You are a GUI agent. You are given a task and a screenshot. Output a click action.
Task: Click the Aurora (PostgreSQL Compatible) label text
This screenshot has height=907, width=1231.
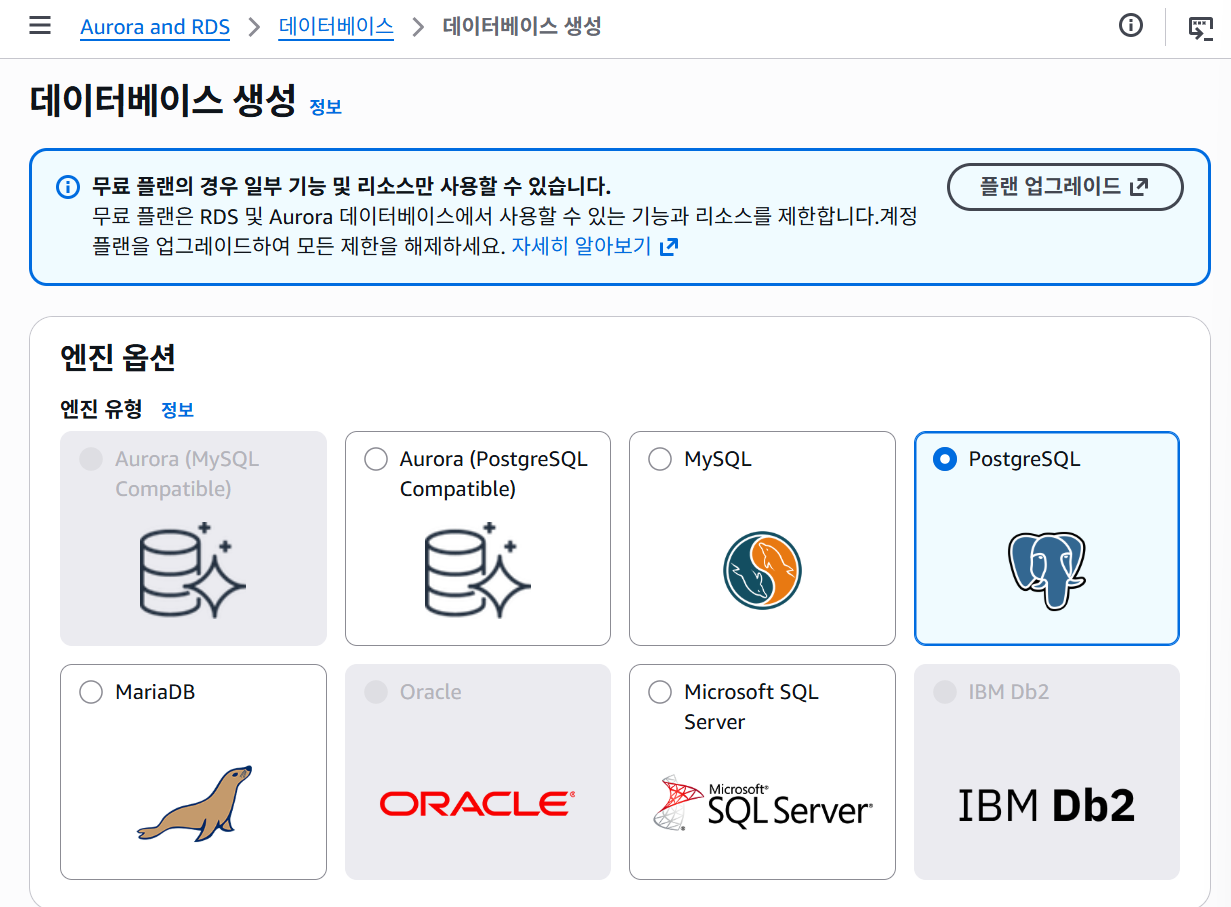pyautogui.click(x=494, y=474)
